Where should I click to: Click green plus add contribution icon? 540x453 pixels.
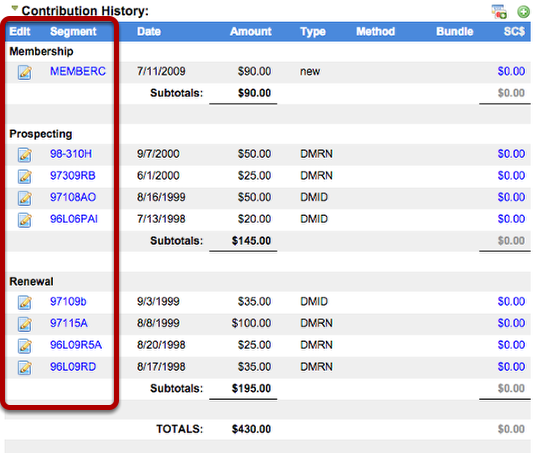pyautogui.click(x=523, y=11)
